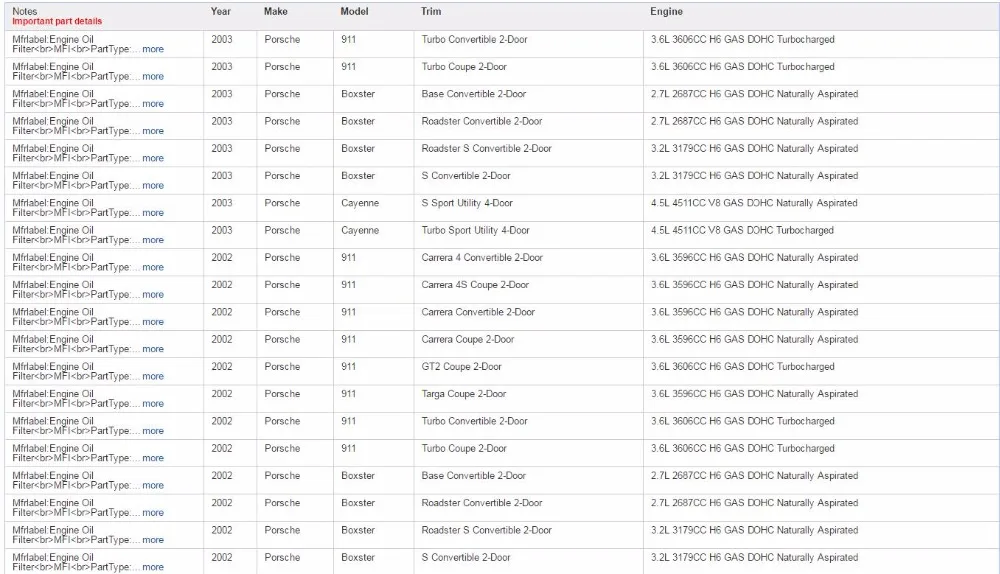Screen dimensions: 1000x574
Task: Expand notes via 'more' for 2002 Boxster Base Convertible
Action: (x=153, y=485)
